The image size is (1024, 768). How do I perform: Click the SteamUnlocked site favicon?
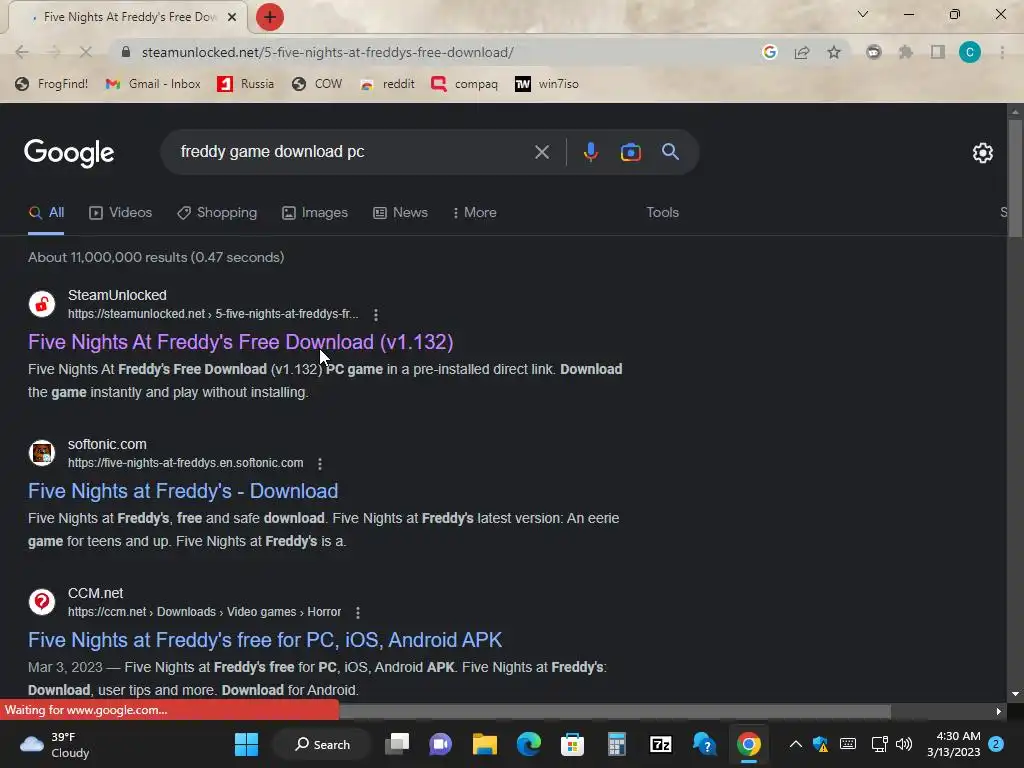tap(42, 304)
